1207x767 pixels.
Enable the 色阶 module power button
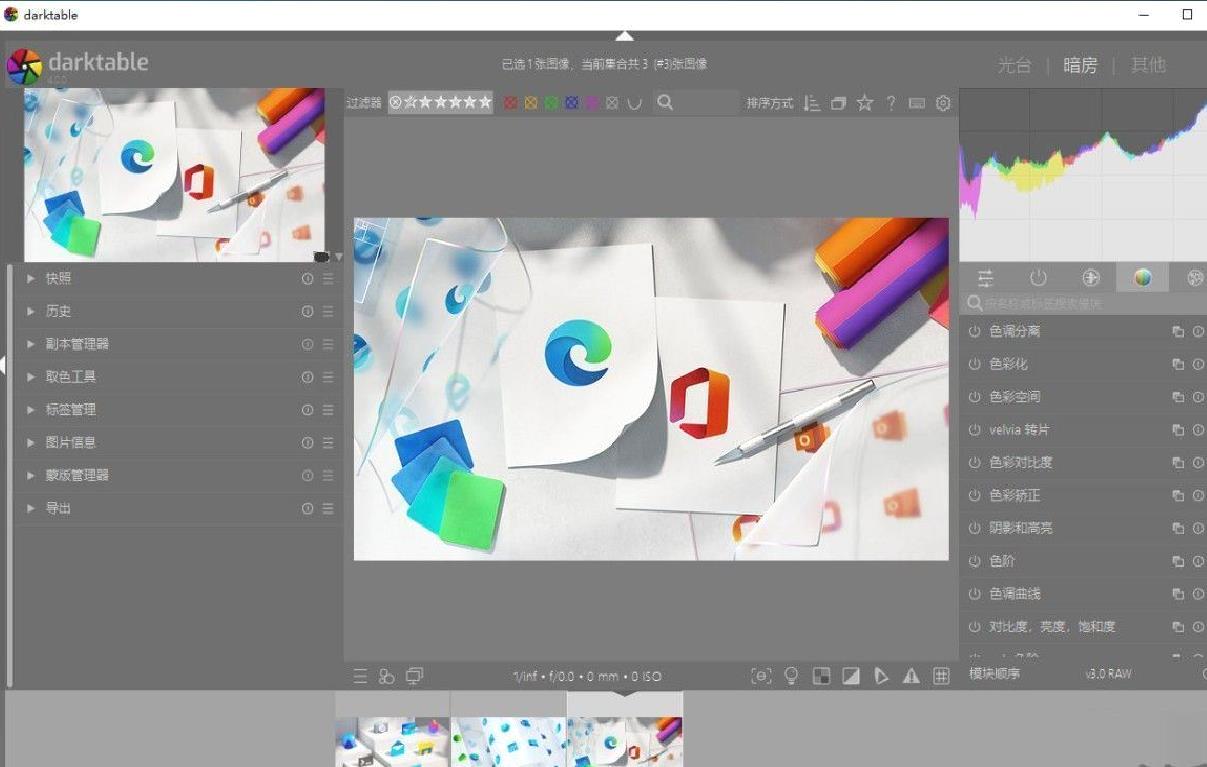pos(974,561)
